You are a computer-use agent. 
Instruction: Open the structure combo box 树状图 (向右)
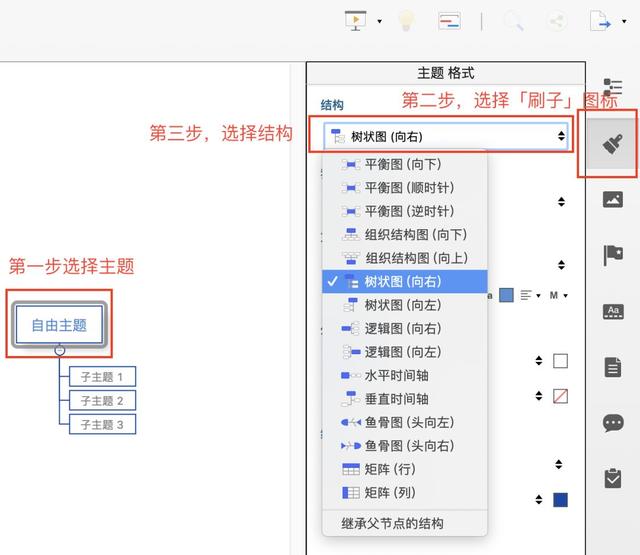click(x=446, y=136)
